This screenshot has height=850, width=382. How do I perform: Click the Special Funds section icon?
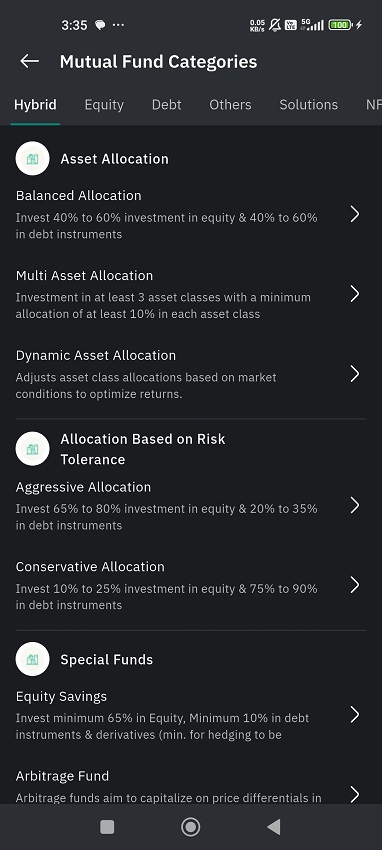pyautogui.click(x=33, y=659)
